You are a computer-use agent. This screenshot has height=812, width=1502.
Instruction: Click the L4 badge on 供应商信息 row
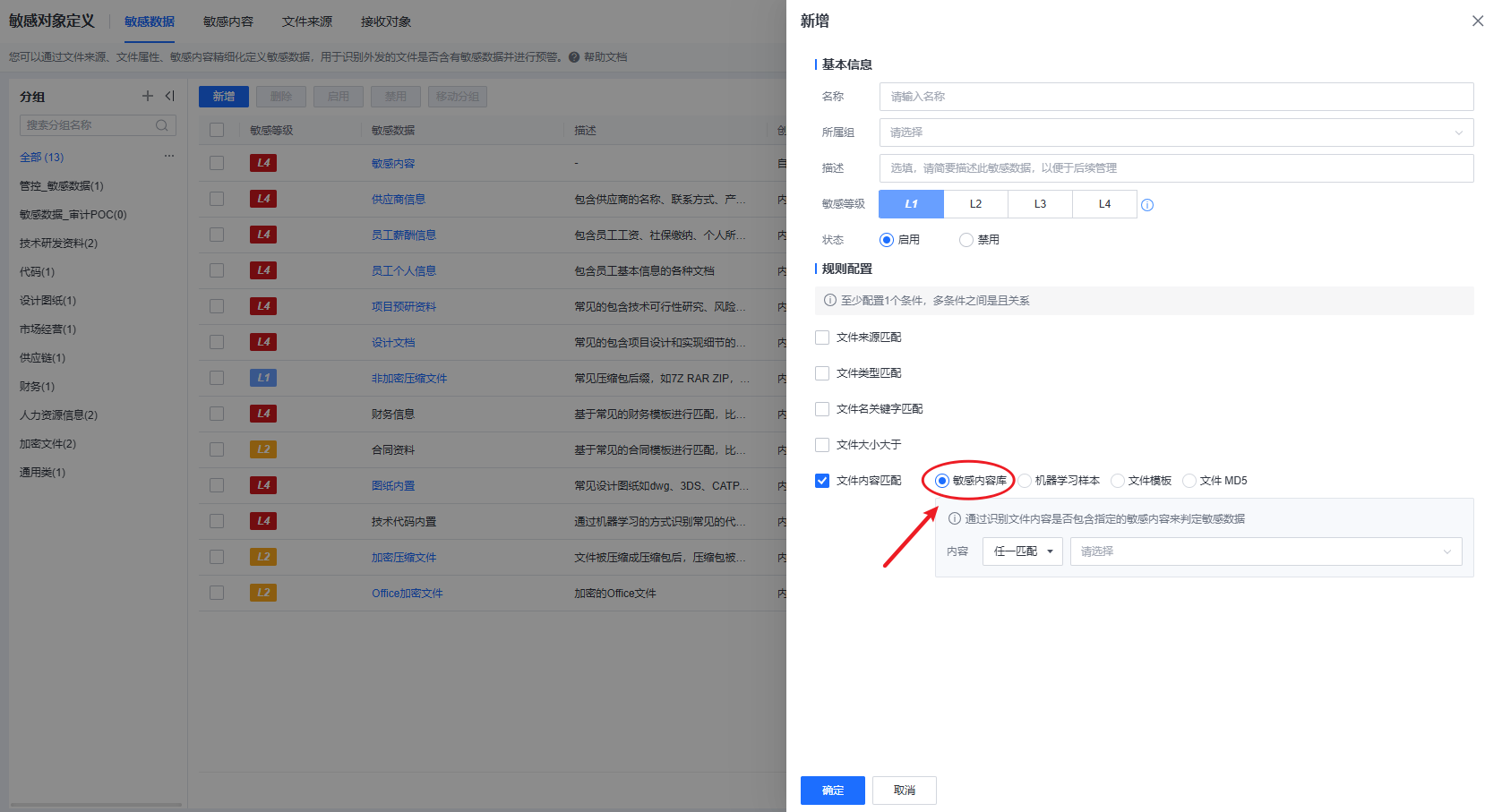263,199
